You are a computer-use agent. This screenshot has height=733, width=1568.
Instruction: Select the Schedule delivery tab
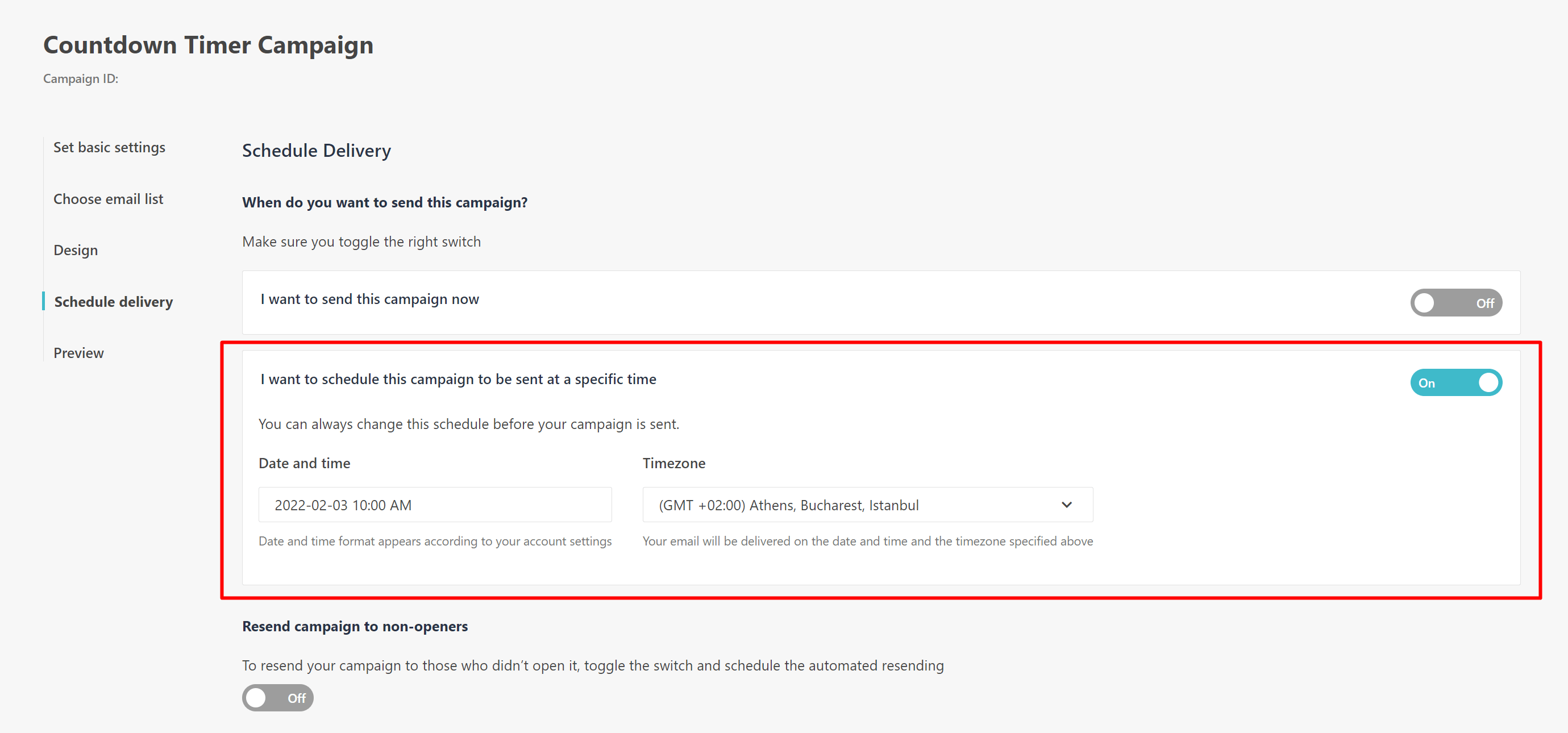pyautogui.click(x=113, y=301)
